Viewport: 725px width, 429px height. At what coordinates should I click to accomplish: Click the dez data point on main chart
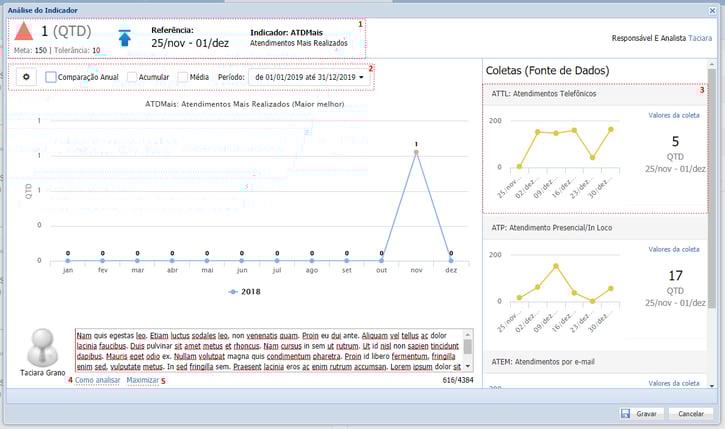tap(451, 261)
